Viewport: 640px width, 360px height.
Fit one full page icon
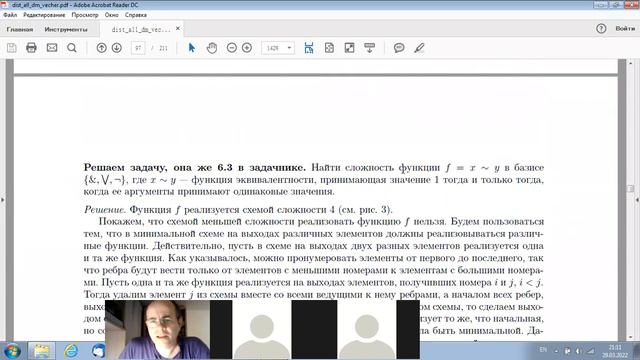click(329, 48)
